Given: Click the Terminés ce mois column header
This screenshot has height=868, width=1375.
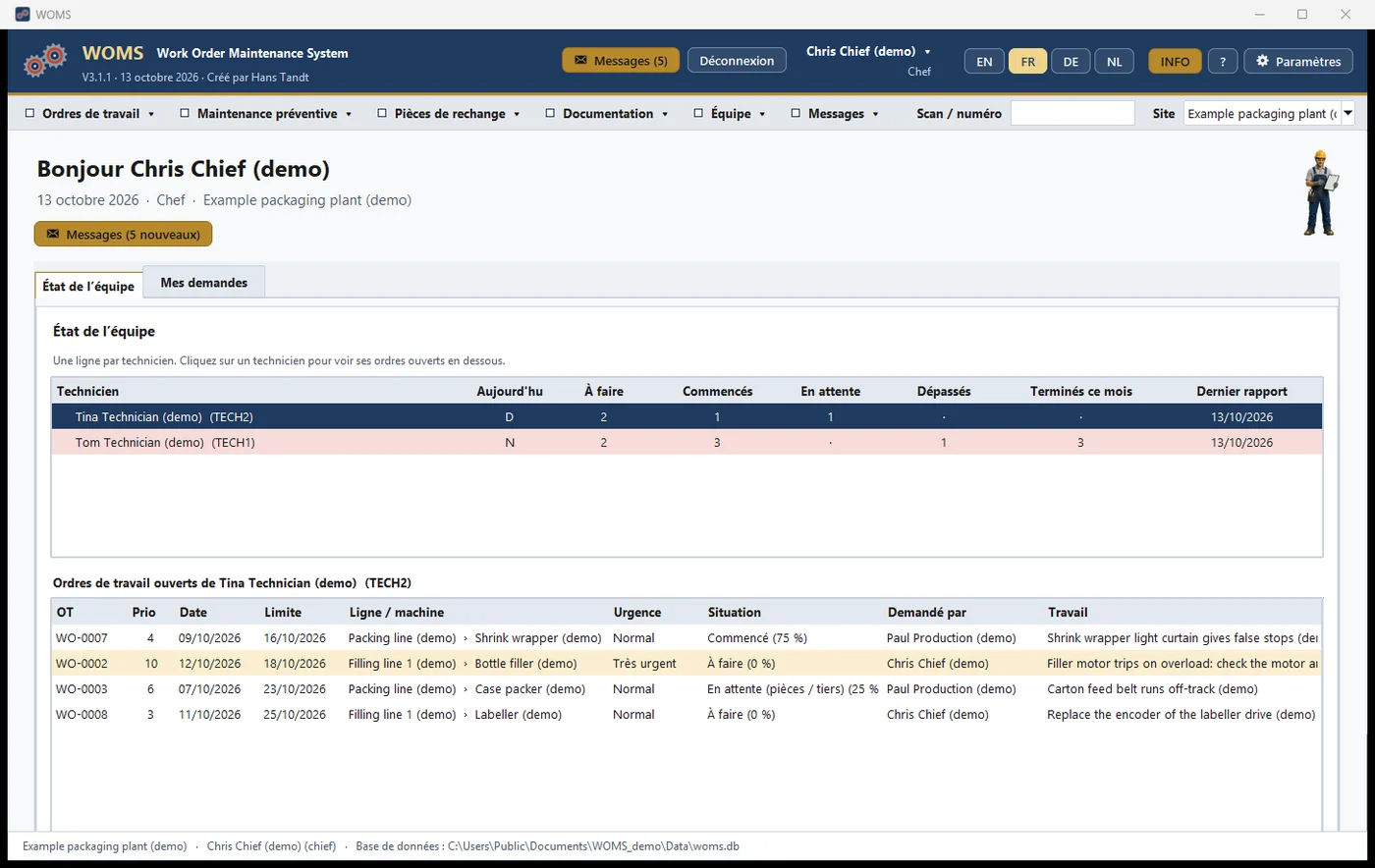Looking at the screenshot, I should [x=1080, y=391].
